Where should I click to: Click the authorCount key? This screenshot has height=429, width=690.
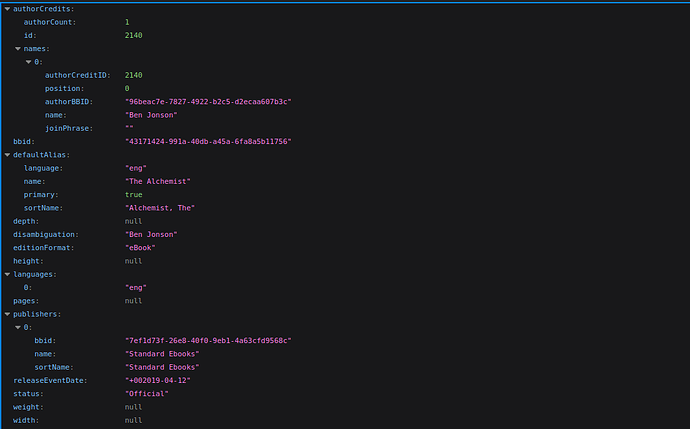coord(49,22)
